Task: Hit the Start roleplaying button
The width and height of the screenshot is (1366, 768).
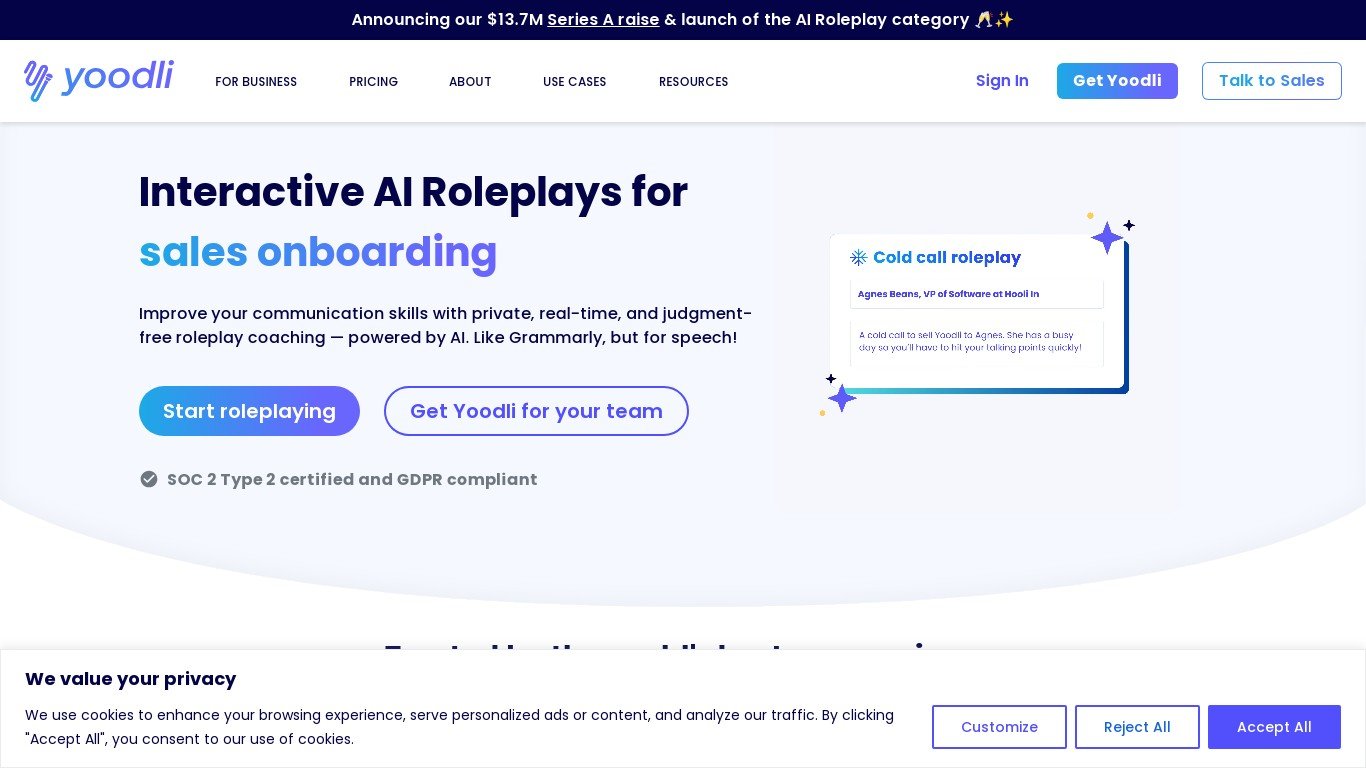Action: click(x=249, y=411)
